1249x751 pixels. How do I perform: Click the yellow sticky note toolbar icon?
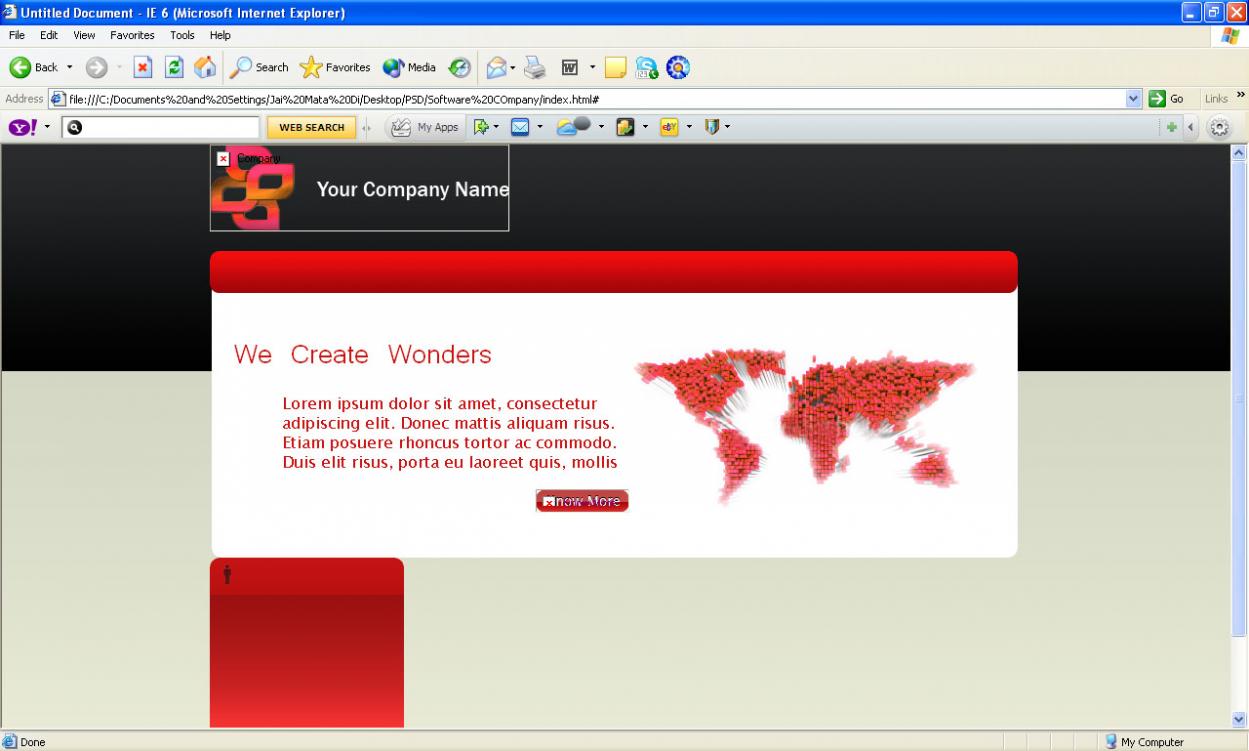click(x=616, y=67)
